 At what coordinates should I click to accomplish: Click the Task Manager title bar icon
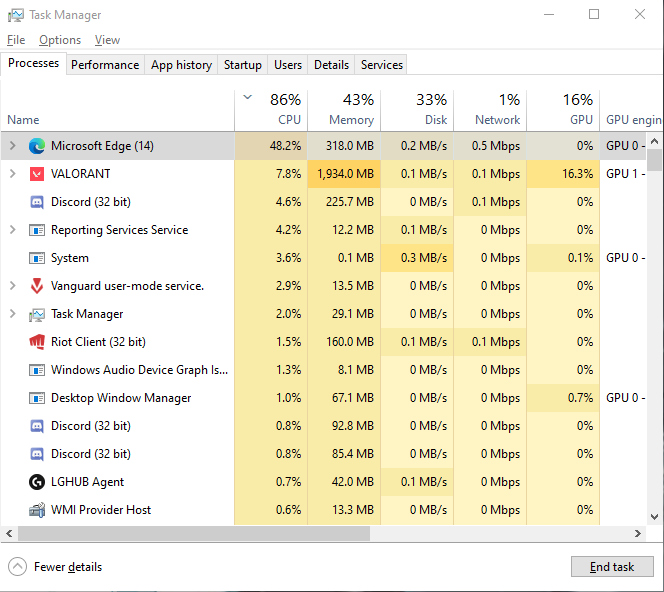pos(16,15)
